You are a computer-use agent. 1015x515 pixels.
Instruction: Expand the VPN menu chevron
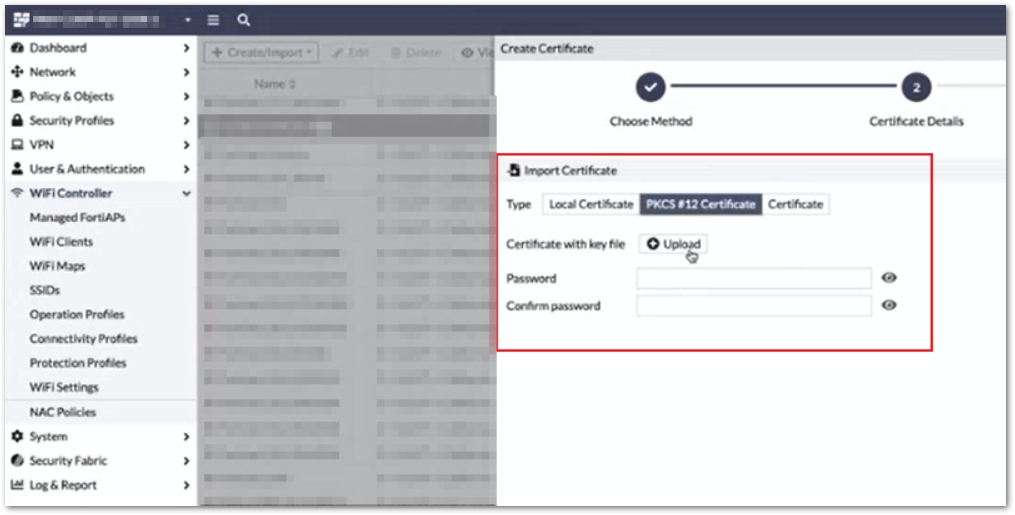[186, 145]
